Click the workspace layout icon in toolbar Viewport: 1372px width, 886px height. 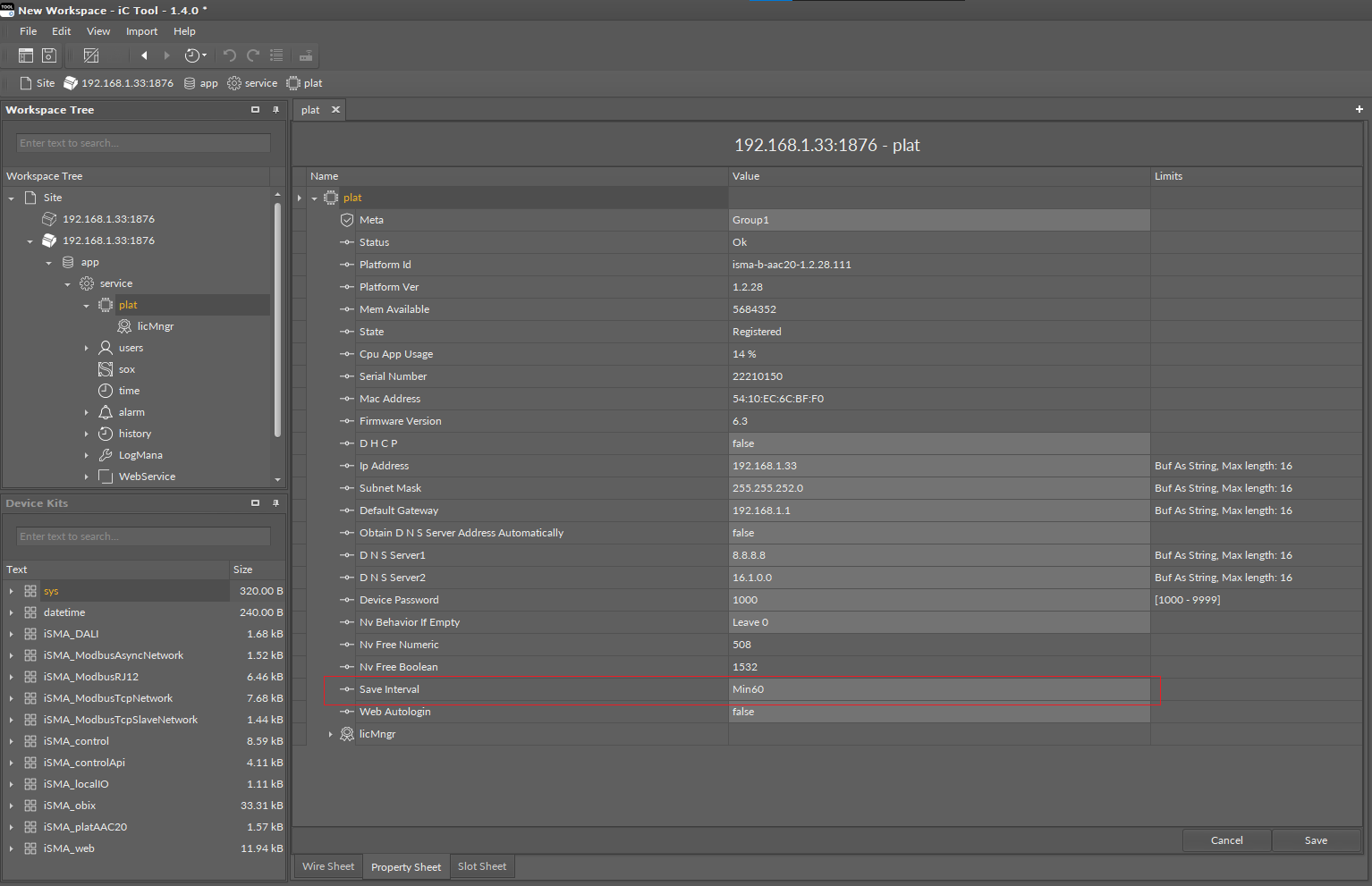(x=26, y=55)
